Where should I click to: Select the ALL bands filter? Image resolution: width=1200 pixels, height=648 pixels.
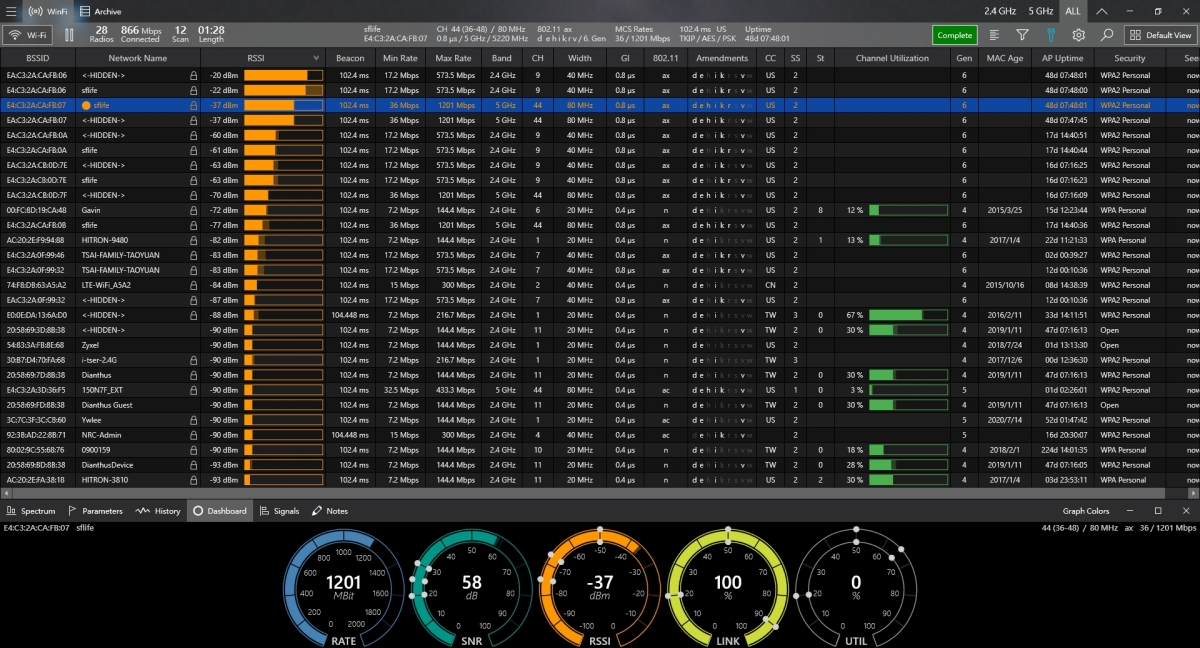pyautogui.click(x=1072, y=11)
